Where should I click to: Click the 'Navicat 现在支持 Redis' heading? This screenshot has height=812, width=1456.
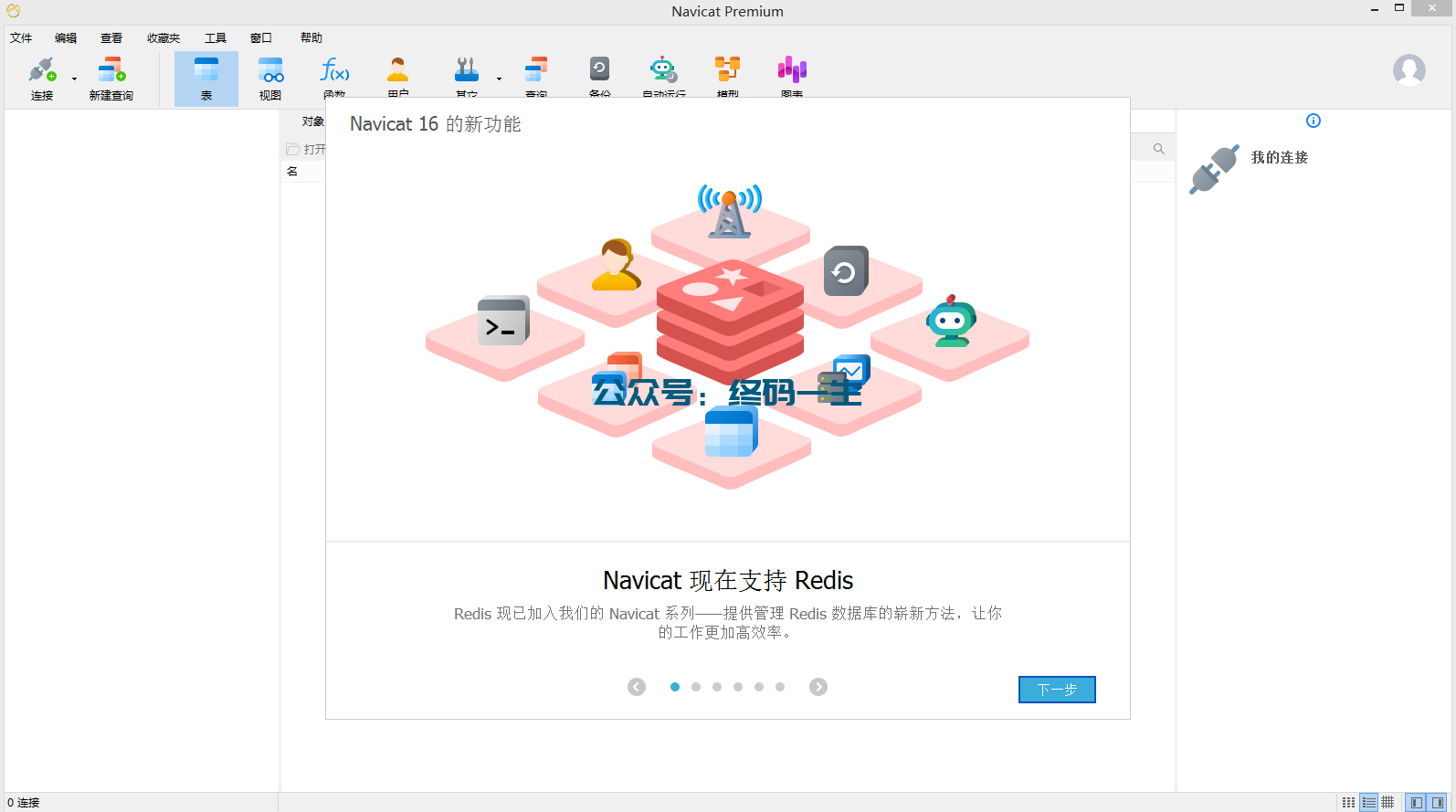coord(728,581)
